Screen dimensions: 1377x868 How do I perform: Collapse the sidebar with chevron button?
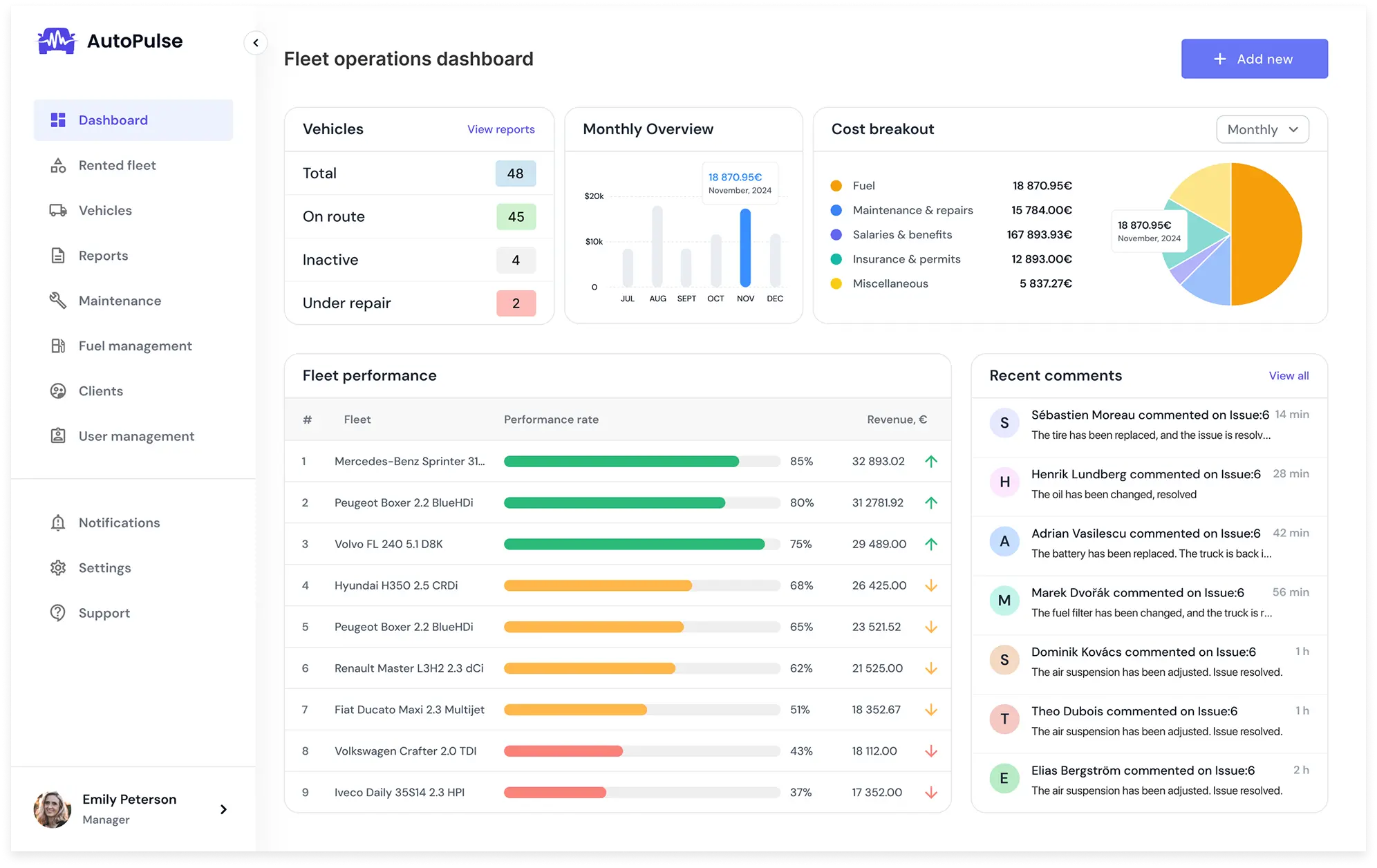(256, 43)
